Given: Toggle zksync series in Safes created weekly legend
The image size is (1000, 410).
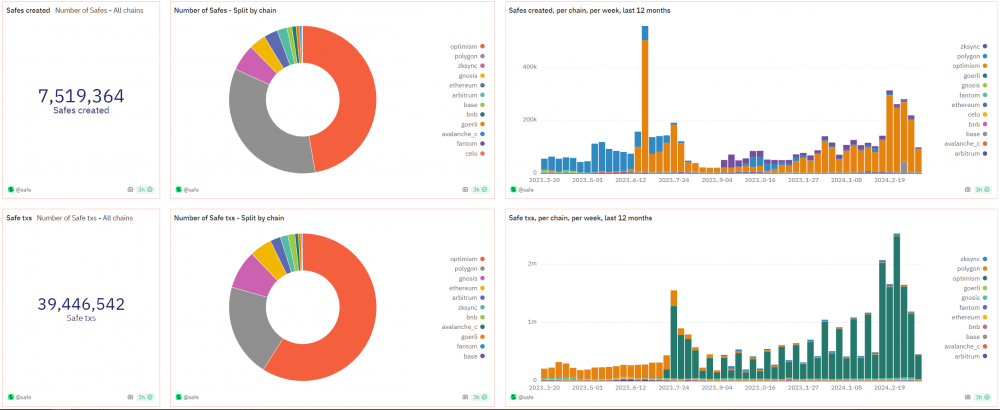Looking at the screenshot, I should coord(973,47).
